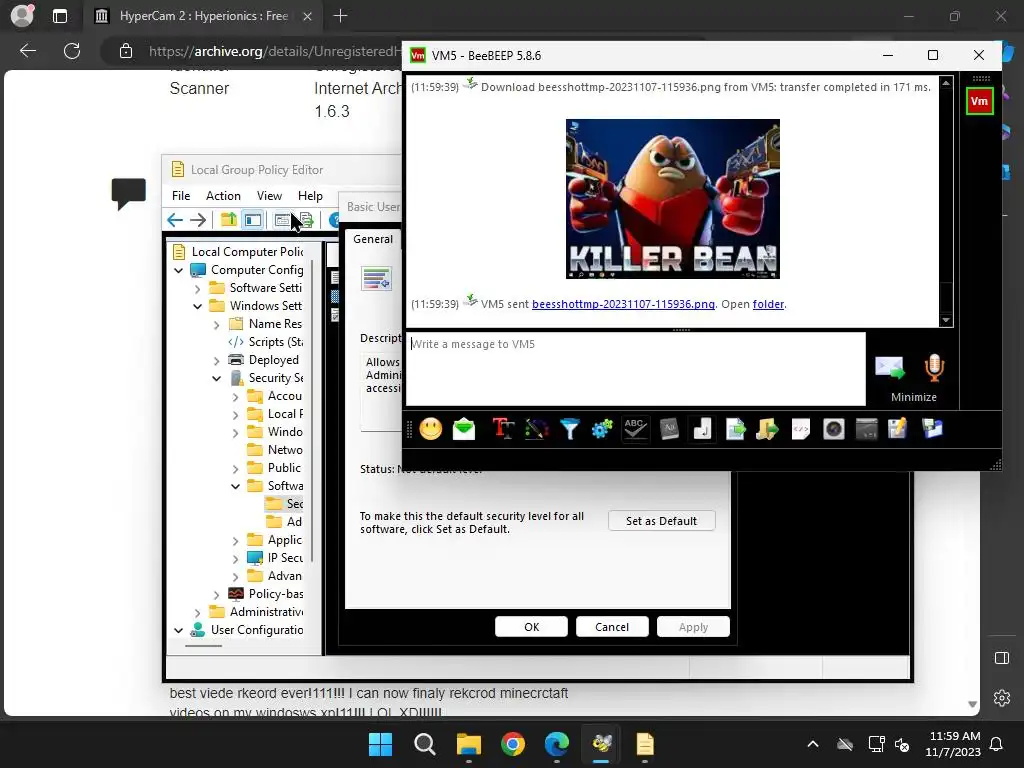This screenshot has width=1024, height=768.
Task: Select the Scripts (Startup/Shutdown) tree item
Action: pos(266,342)
